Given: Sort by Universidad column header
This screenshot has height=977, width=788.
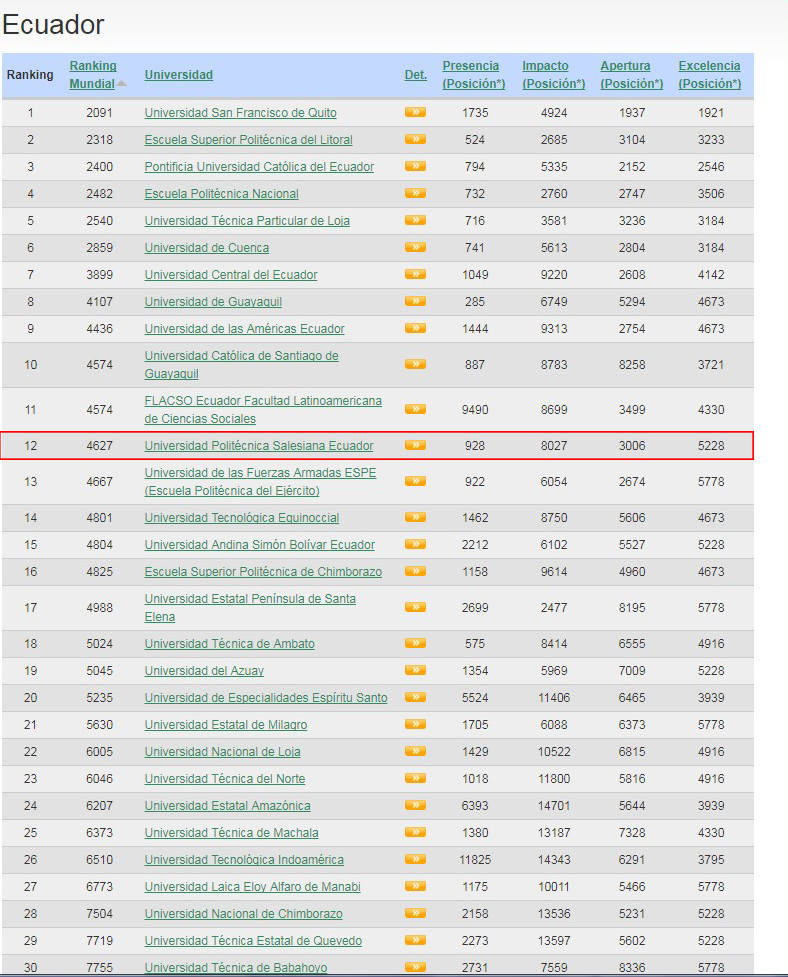Looking at the screenshot, I should [x=179, y=75].
